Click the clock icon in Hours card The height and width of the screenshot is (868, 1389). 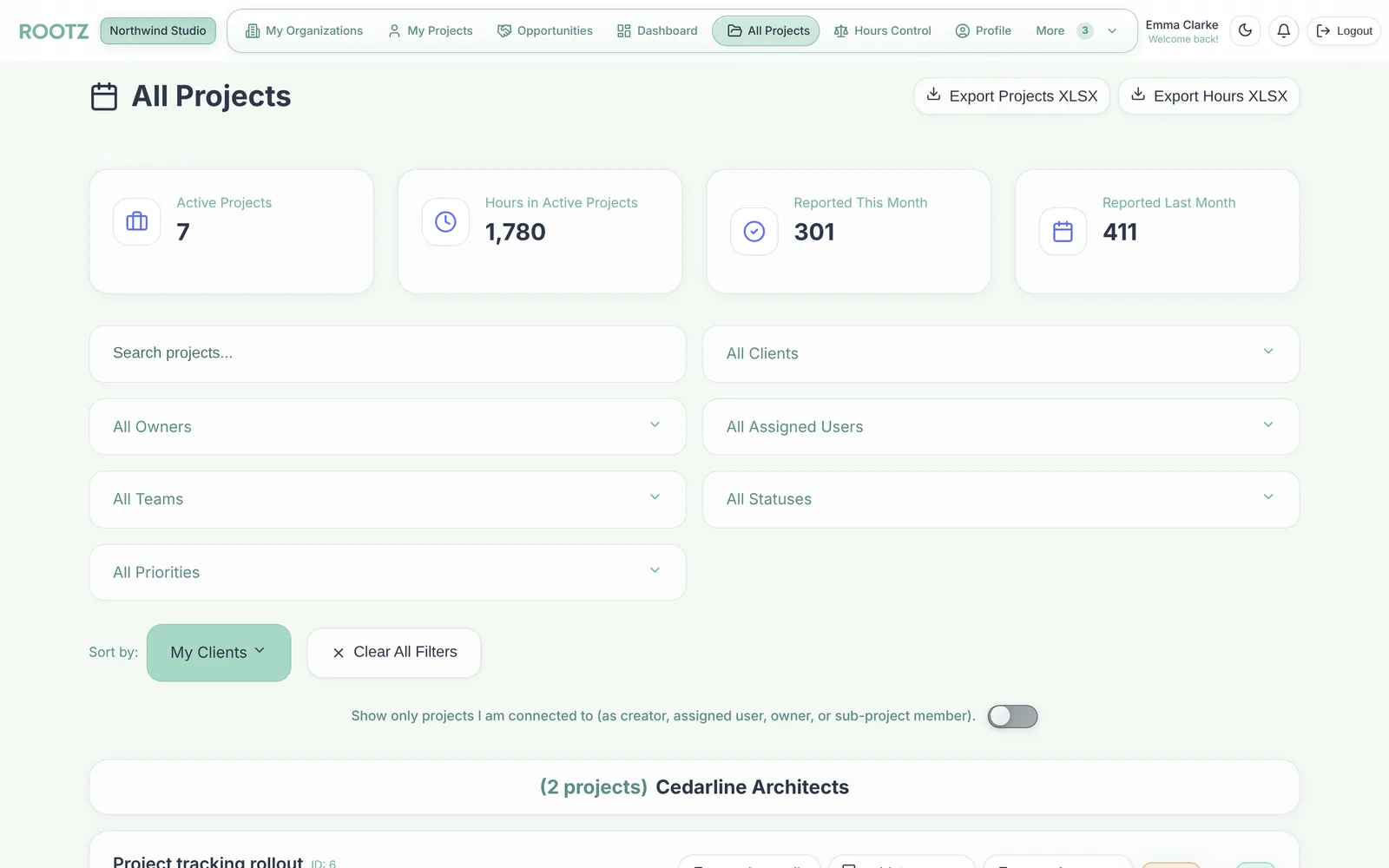445,222
